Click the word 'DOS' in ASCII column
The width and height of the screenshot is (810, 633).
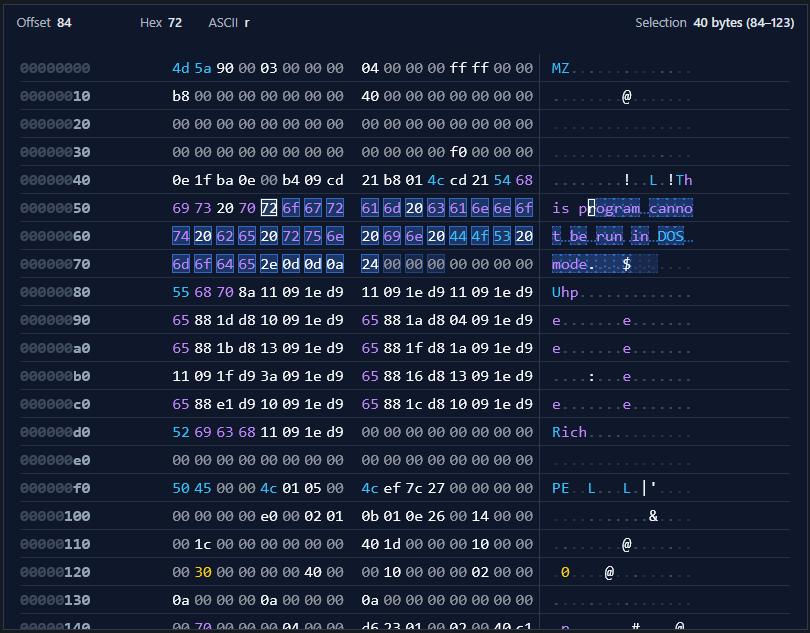click(x=671, y=236)
